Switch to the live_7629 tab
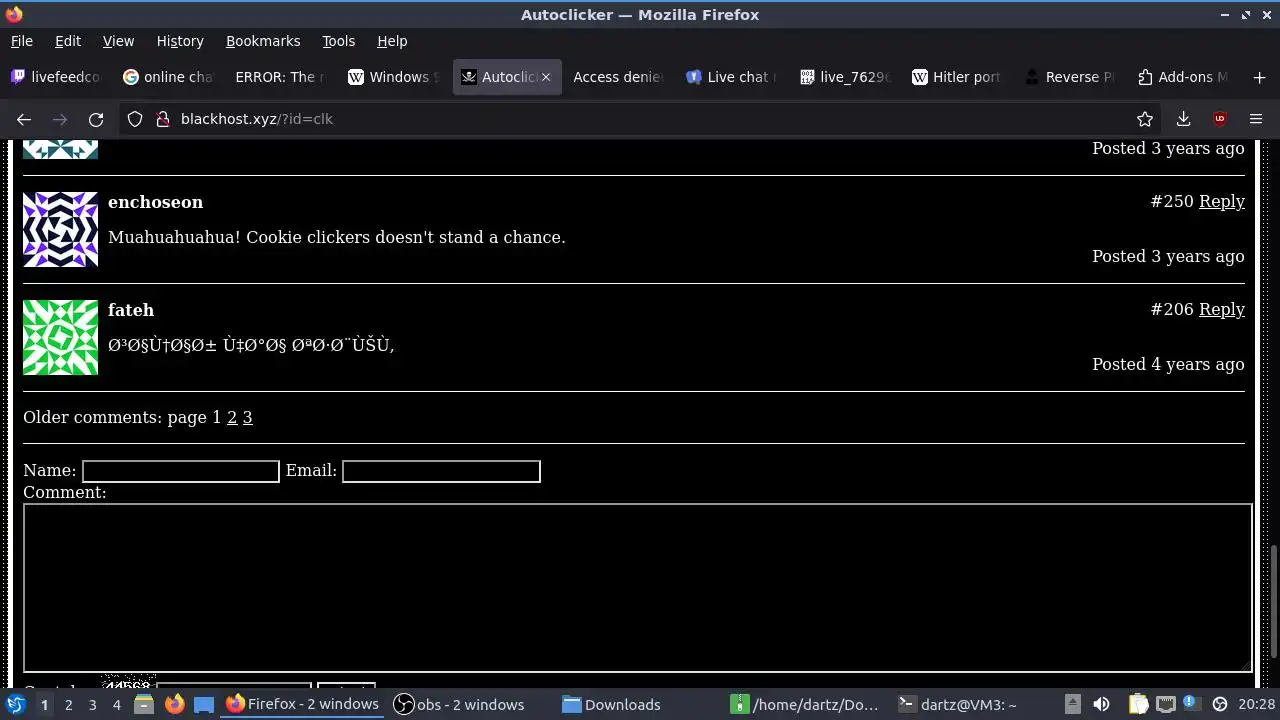This screenshot has height=720, width=1280. pos(844,77)
